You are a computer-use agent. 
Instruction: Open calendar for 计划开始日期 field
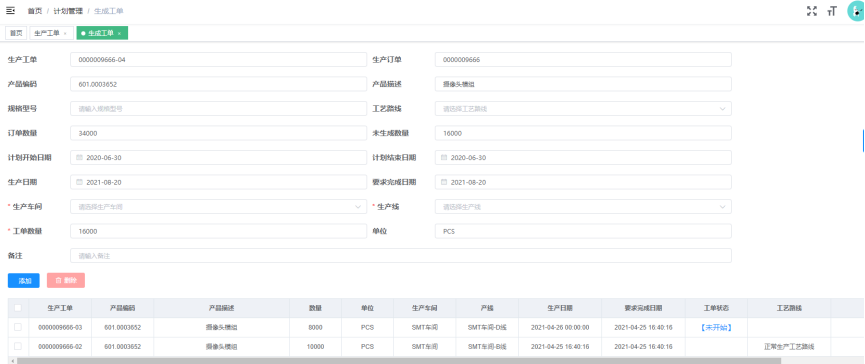(79, 158)
